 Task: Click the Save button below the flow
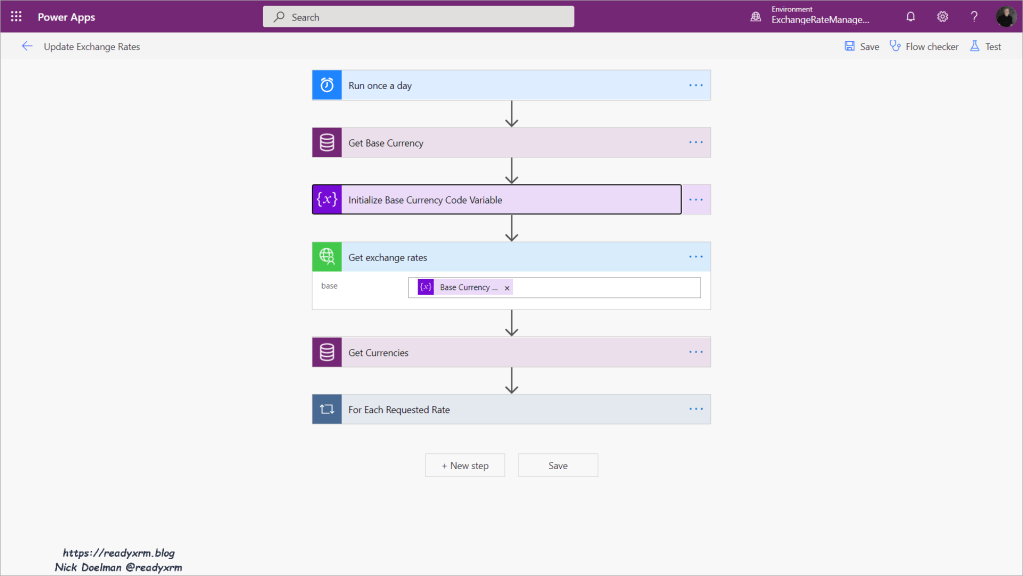point(557,465)
